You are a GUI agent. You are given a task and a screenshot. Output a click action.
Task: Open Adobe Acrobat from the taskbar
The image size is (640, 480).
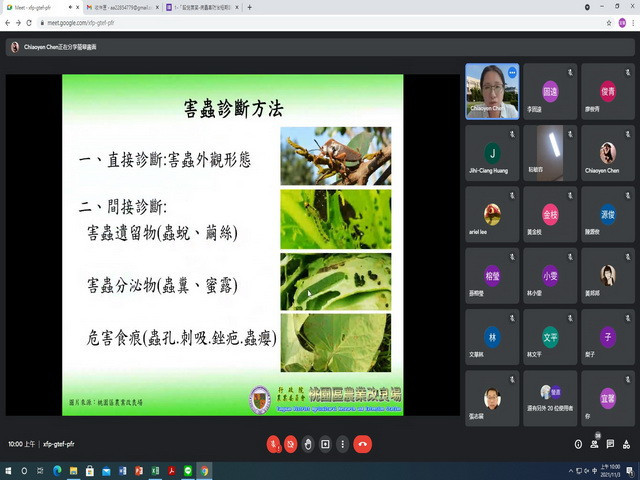(171, 471)
